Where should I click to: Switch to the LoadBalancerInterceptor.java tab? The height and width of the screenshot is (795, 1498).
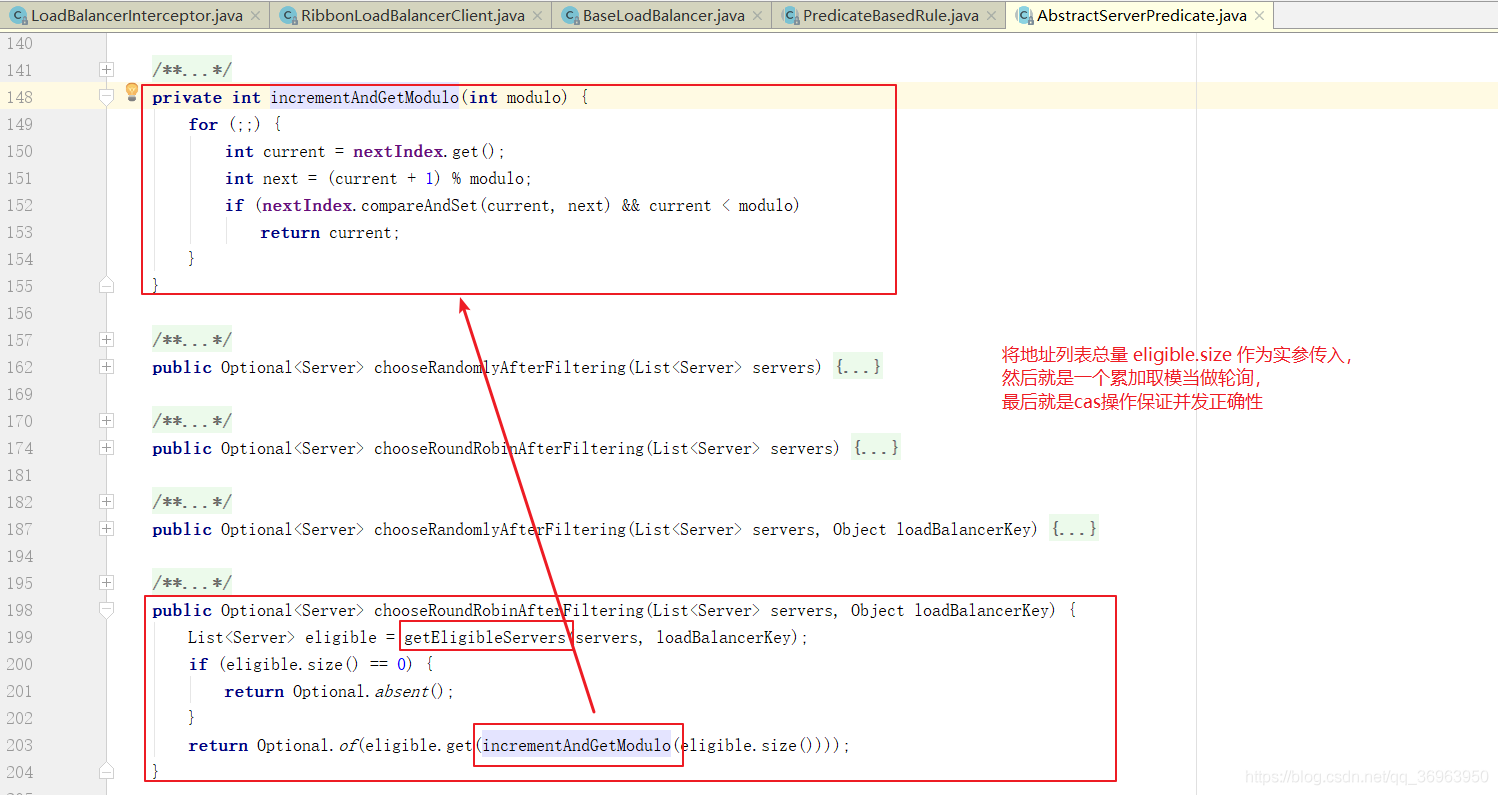pos(134,15)
